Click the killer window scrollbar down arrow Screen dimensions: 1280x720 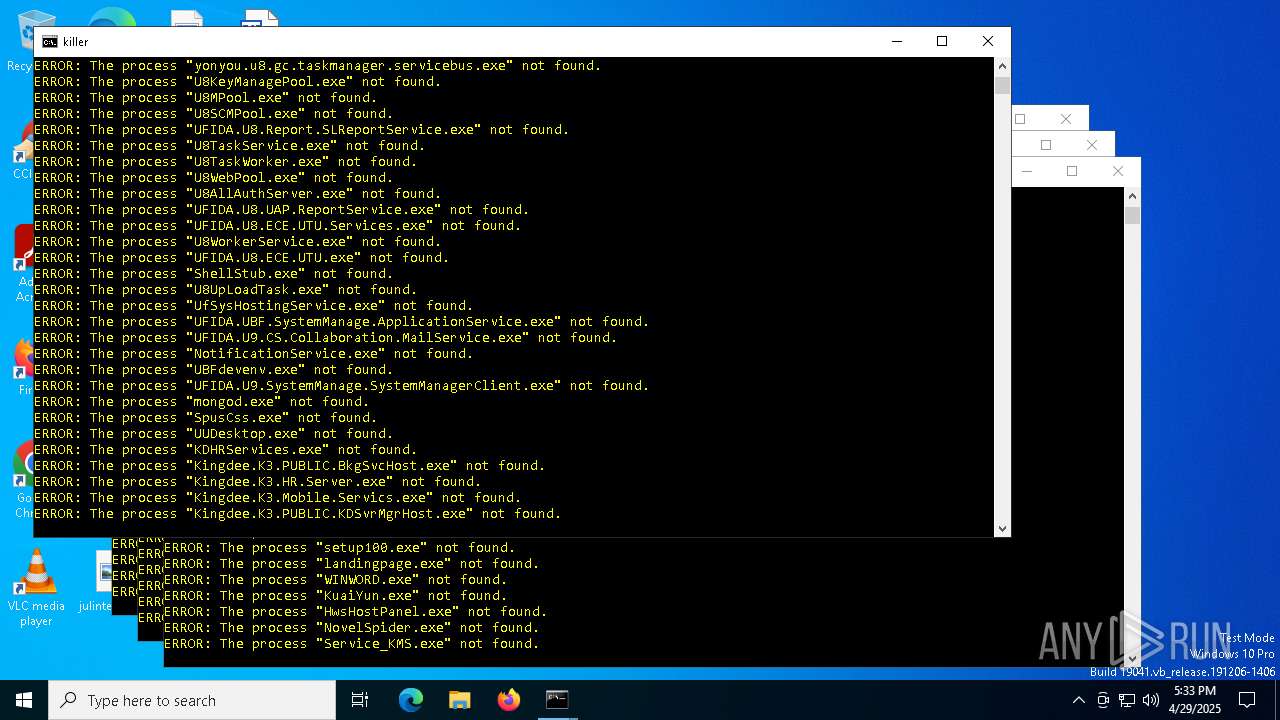tap(1002, 528)
